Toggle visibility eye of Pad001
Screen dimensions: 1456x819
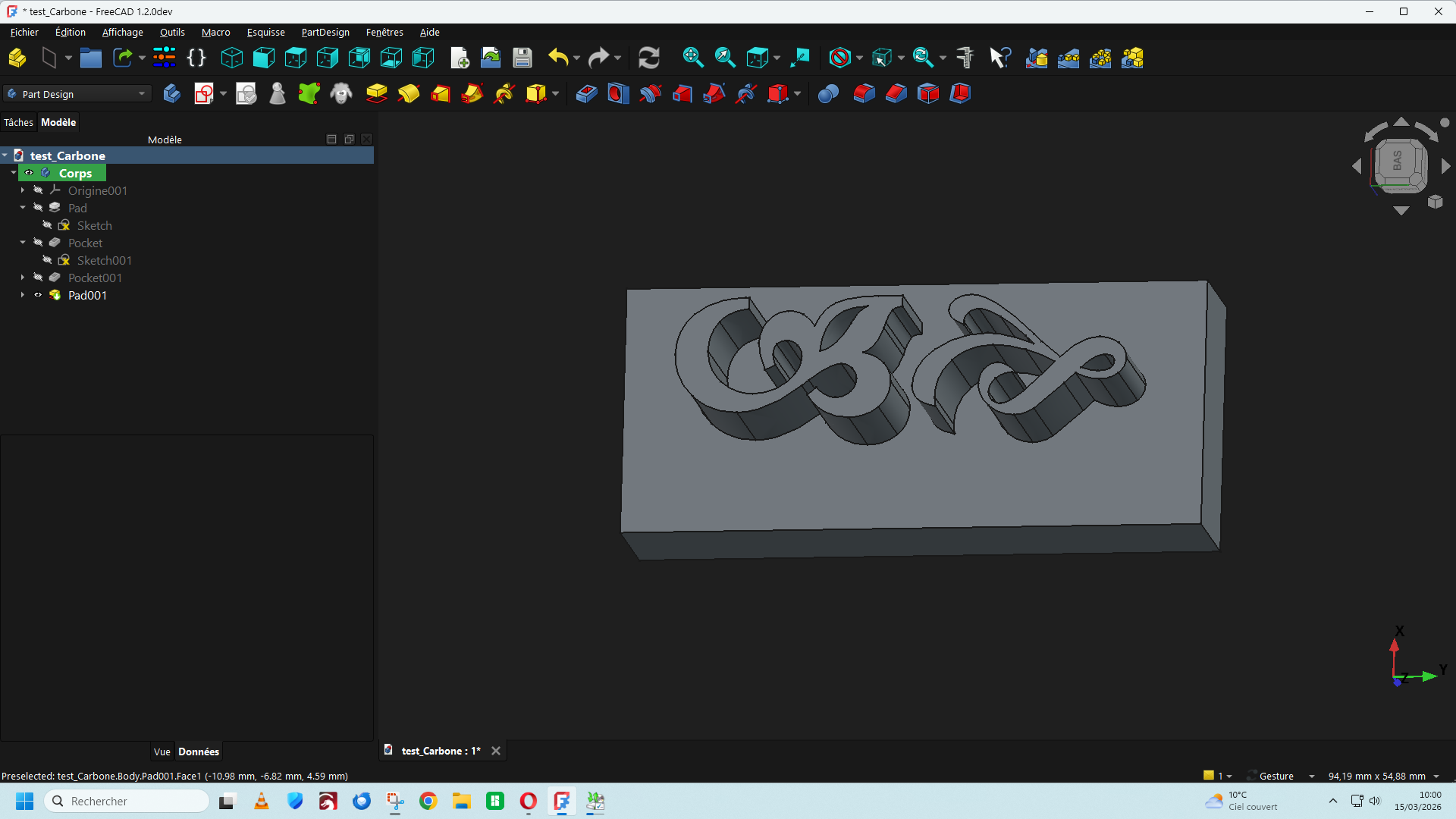click(38, 295)
